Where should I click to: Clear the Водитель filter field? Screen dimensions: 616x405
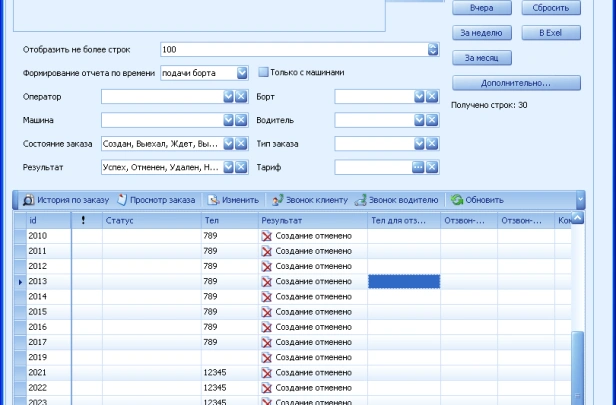(x=432, y=119)
